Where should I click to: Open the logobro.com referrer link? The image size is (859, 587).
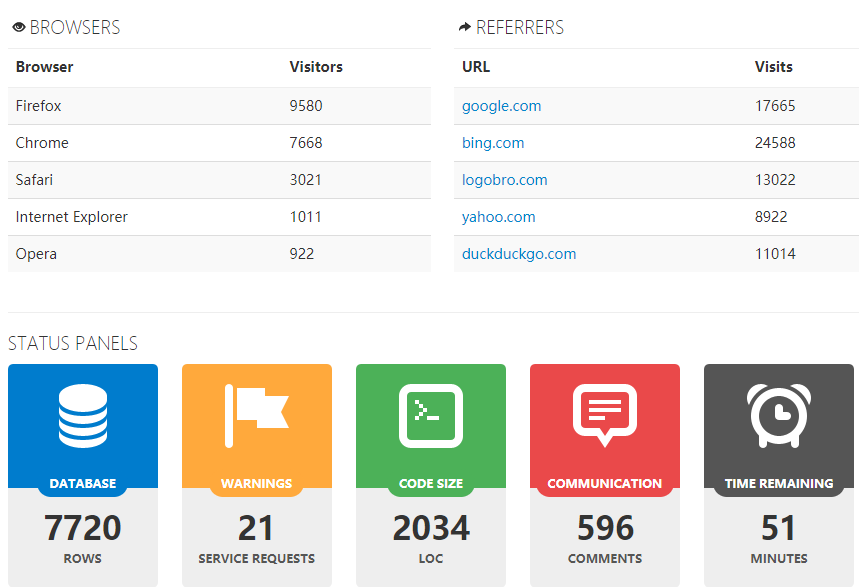505,180
